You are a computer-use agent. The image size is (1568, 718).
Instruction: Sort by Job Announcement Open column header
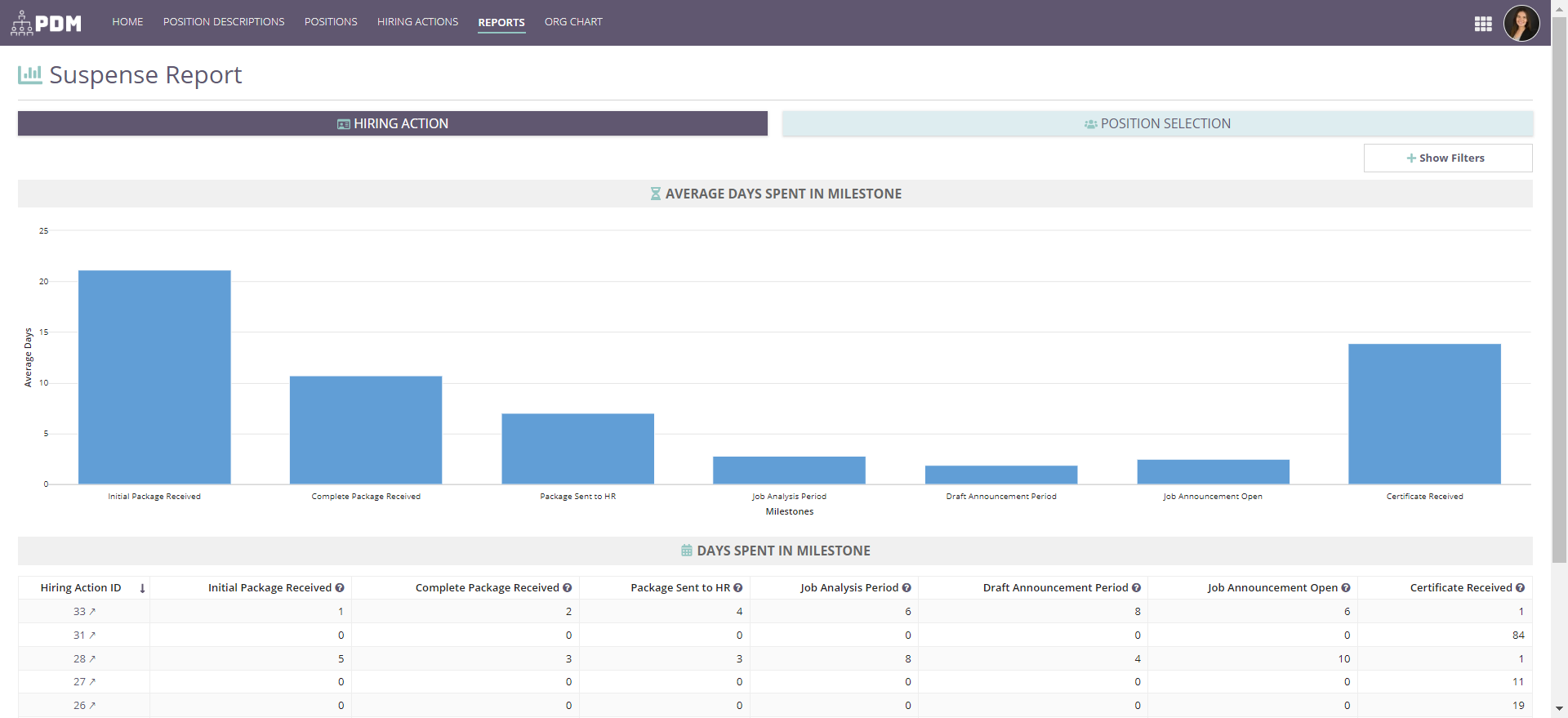tap(1272, 588)
